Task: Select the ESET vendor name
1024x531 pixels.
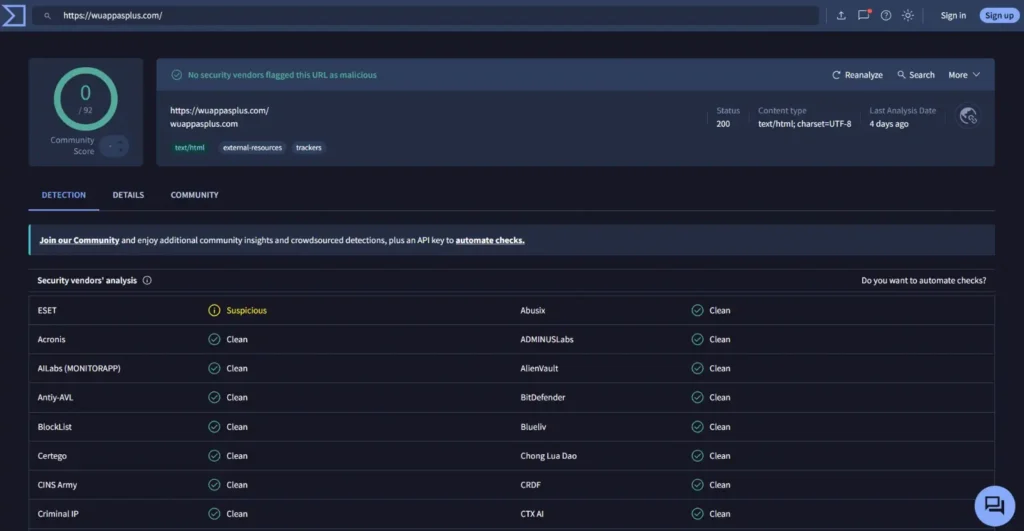Action: click(47, 310)
